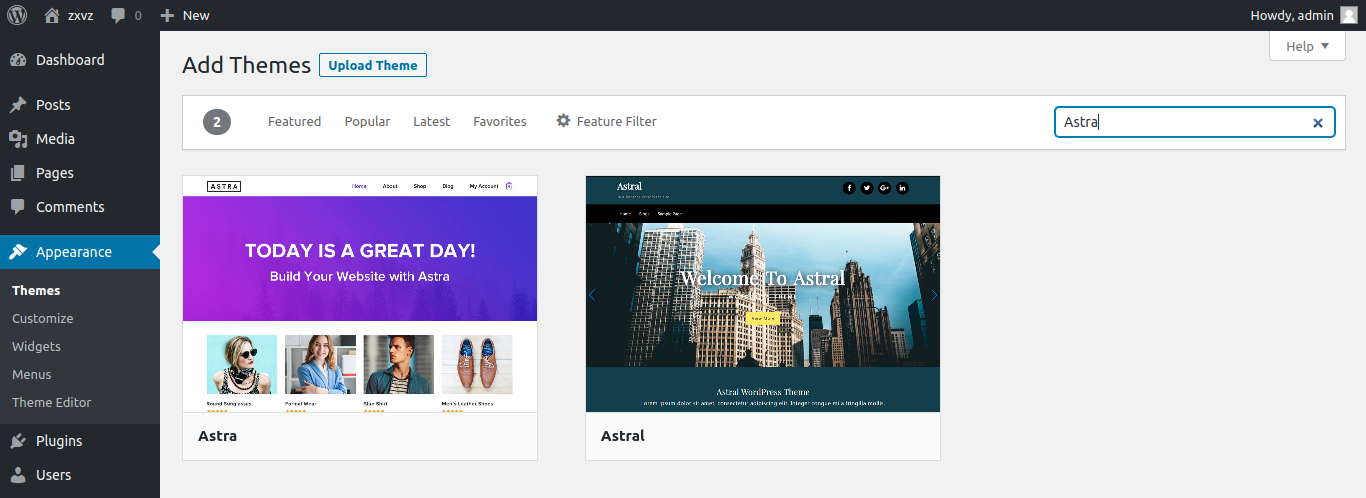The width and height of the screenshot is (1366, 498).
Task: Click the Dashboard gauge icon
Action: click(x=18, y=60)
